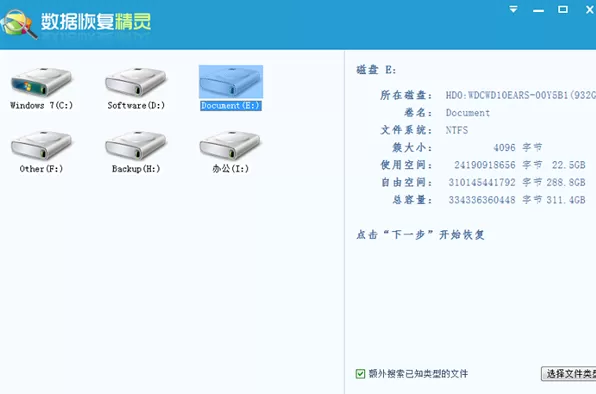The image size is (596, 394).
Task: Select the Software (D:) drive icon
Action: point(136,82)
